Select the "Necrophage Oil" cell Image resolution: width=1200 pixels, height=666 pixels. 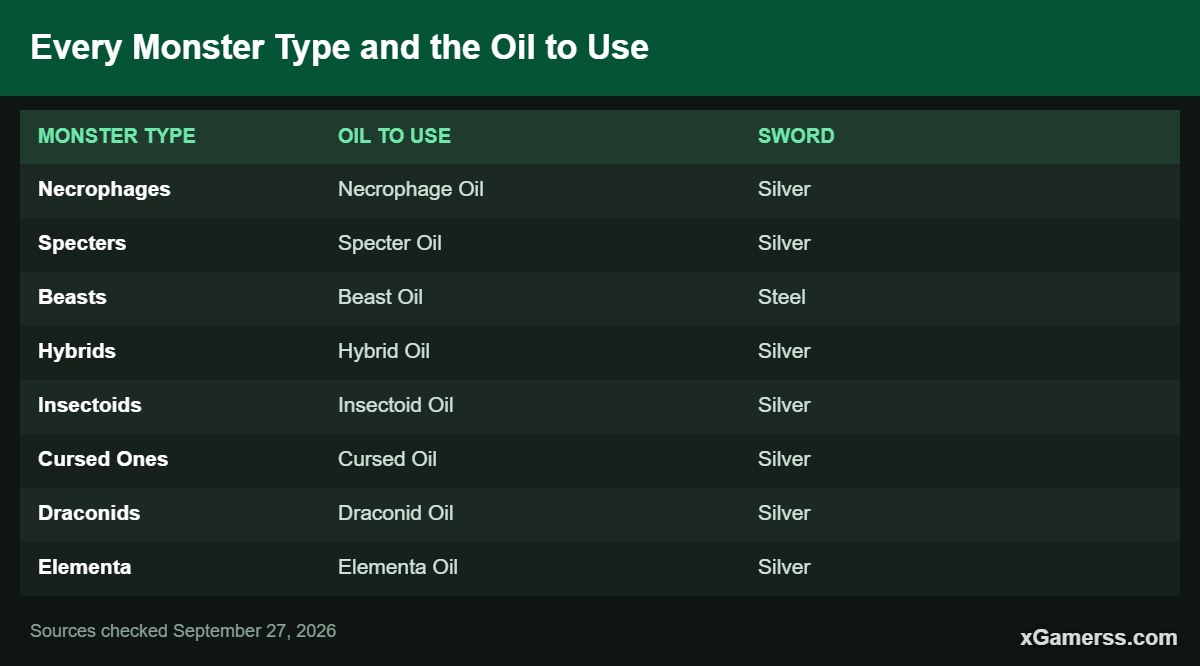click(x=411, y=189)
